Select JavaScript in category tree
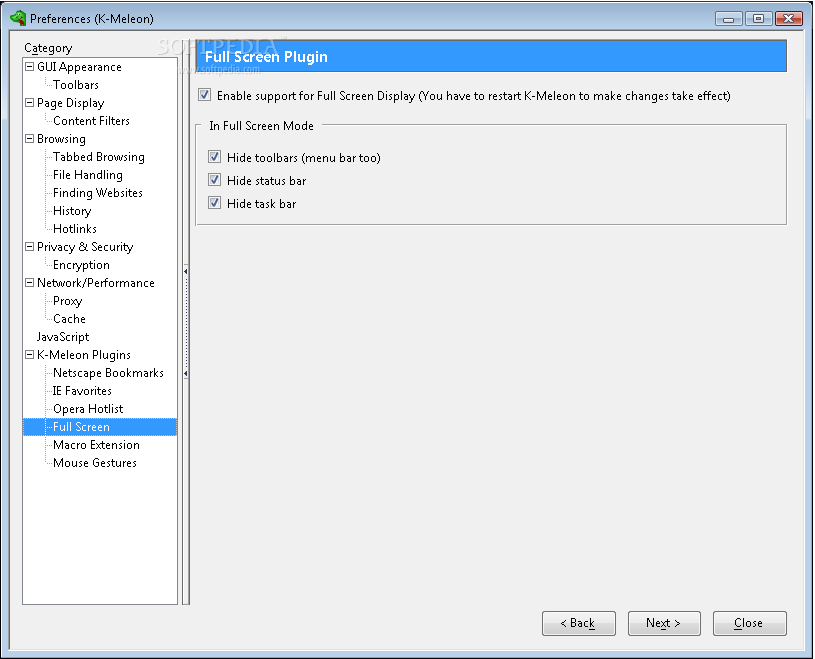 (x=63, y=337)
